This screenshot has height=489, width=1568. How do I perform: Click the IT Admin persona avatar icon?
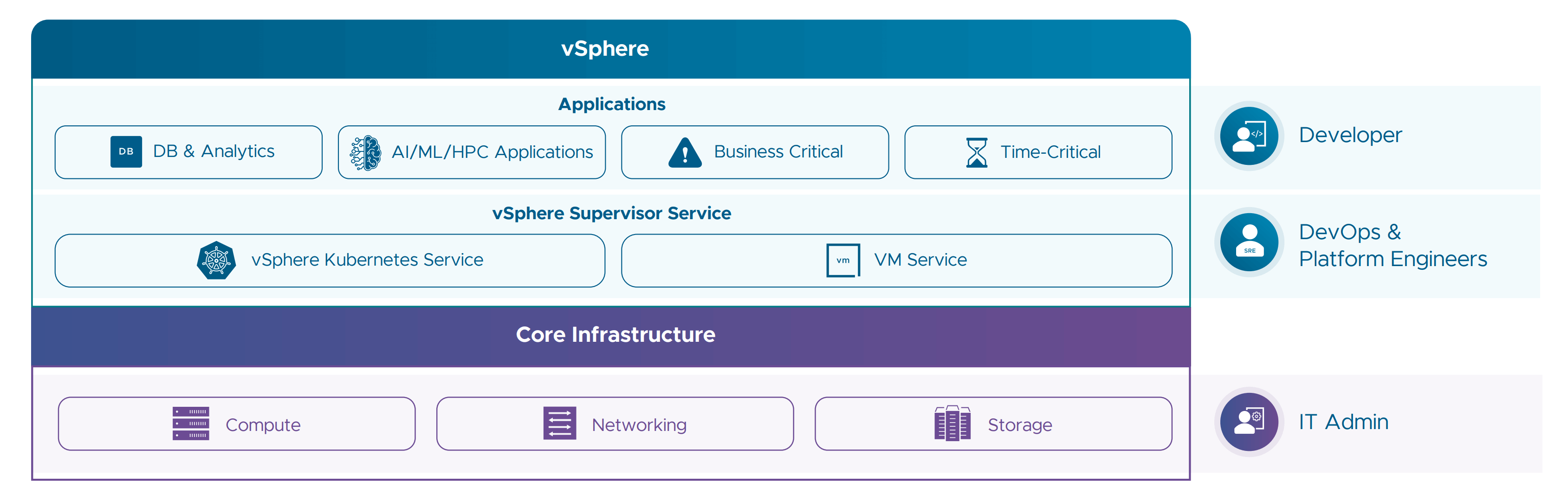1249,422
